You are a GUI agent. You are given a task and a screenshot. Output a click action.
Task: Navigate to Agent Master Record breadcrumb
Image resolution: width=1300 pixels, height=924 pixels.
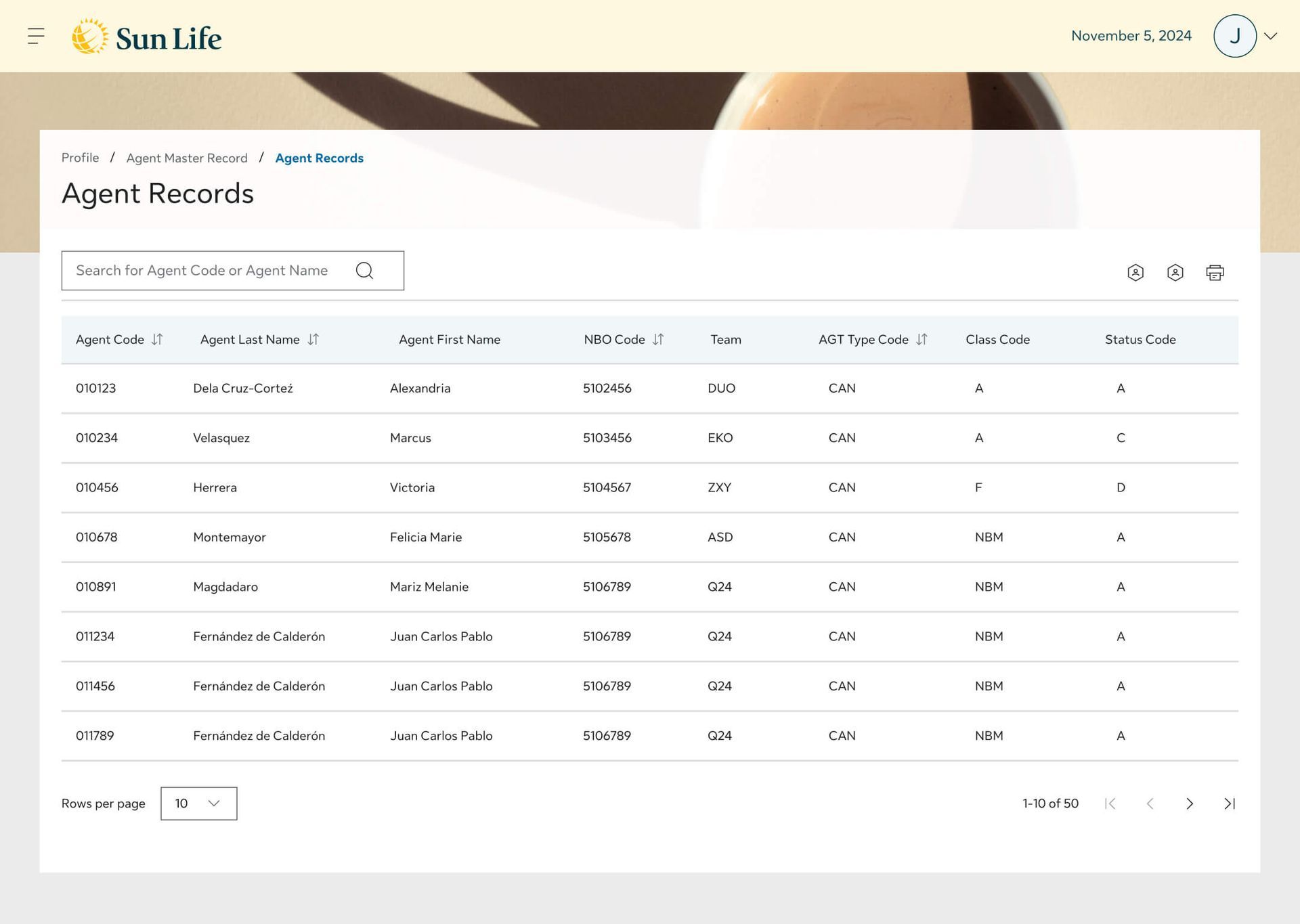(187, 158)
